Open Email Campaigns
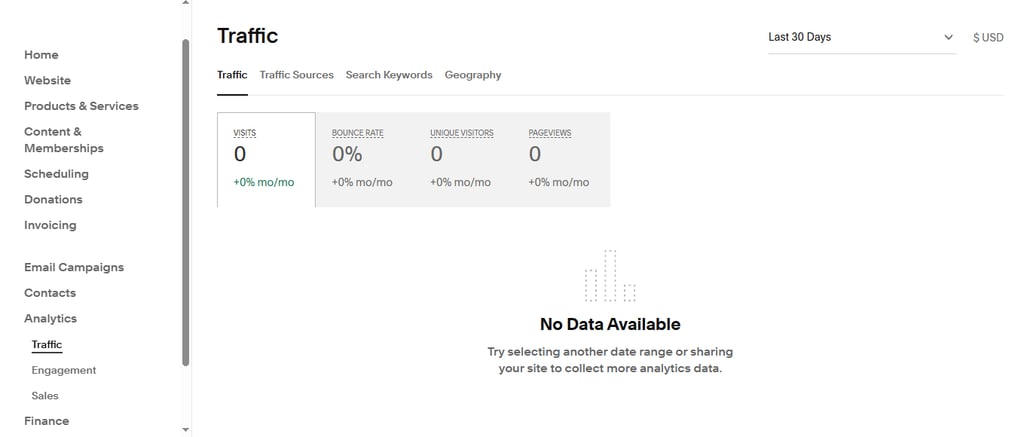1024x437 pixels. 74,267
